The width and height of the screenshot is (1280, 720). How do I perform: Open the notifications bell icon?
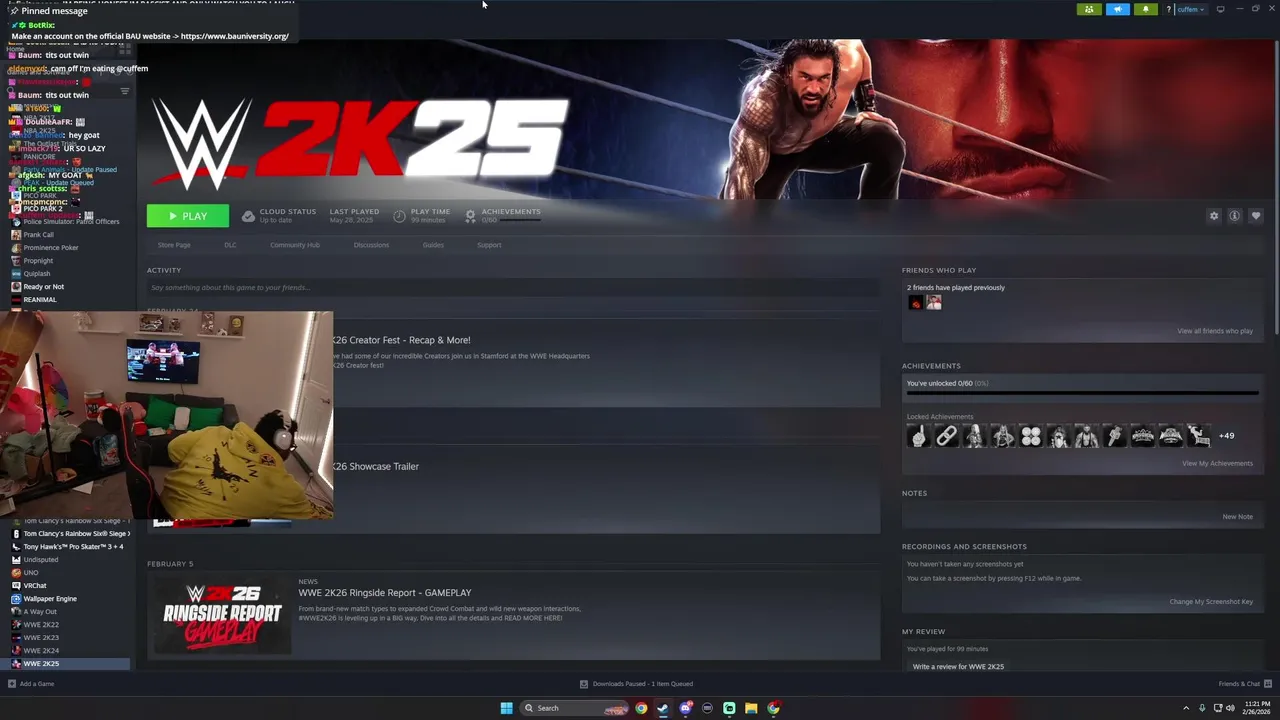(1146, 9)
